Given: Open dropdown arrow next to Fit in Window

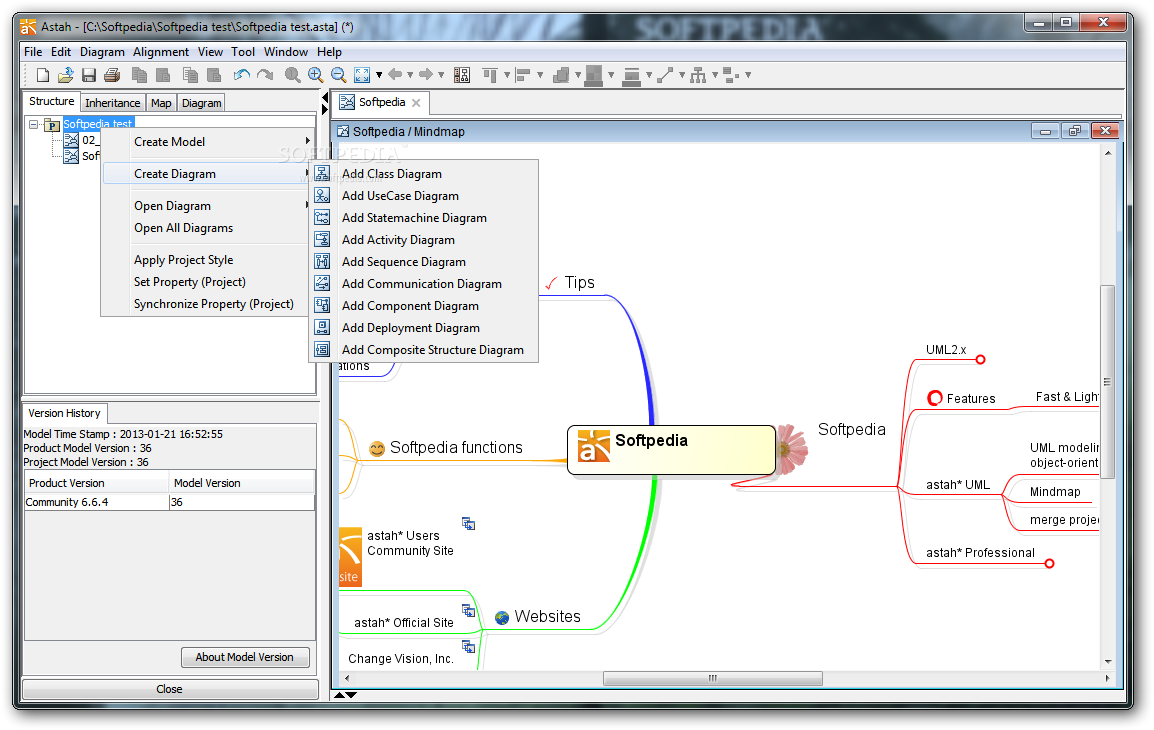Looking at the screenshot, I should [x=379, y=75].
